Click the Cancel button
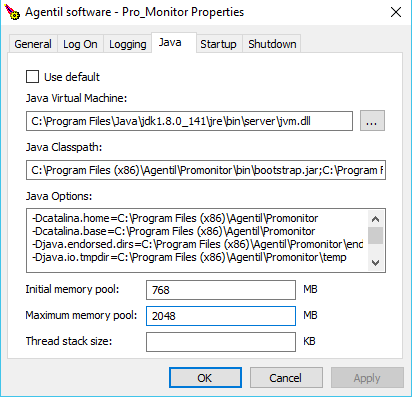Viewport: 412px width, 397px height. coord(286,378)
